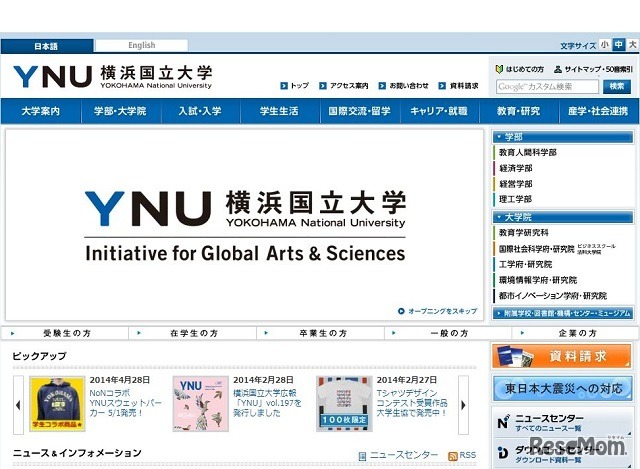Image resolution: width=640 pixels, height=469 pixels.
Task: Open the 学生生活 menu
Action: pyautogui.click(x=279, y=111)
